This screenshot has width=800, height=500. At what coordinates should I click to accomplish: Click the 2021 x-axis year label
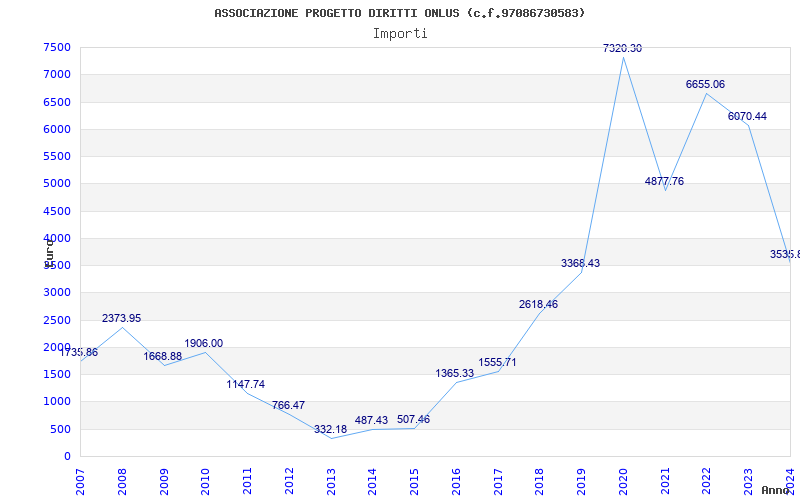pos(665,481)
